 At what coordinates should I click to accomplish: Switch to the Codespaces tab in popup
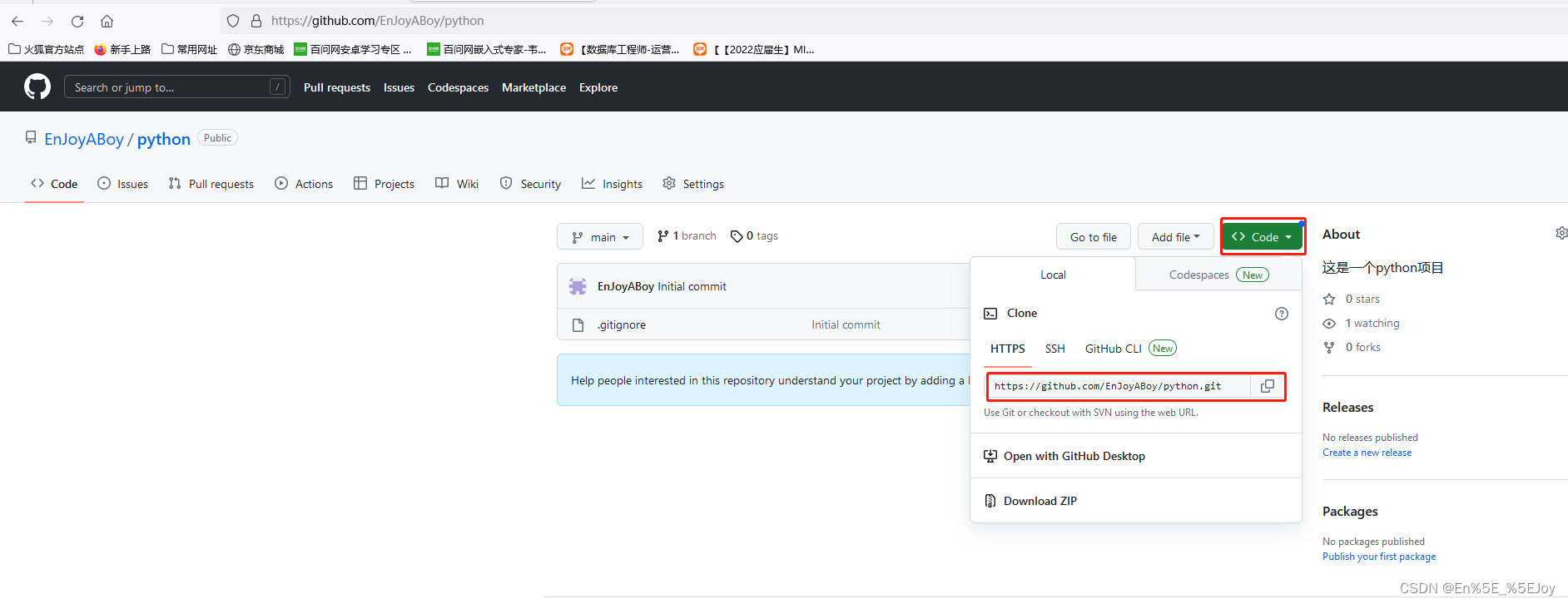pos(1218,275)
